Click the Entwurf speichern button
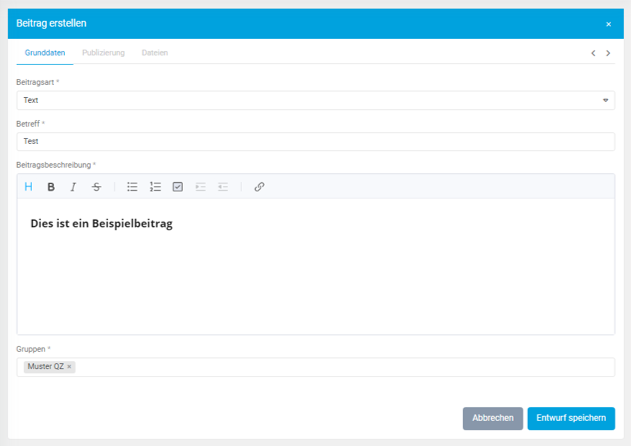Image resolution: width=631 pixels, height=446 pixels. click(x=571, y=418)
